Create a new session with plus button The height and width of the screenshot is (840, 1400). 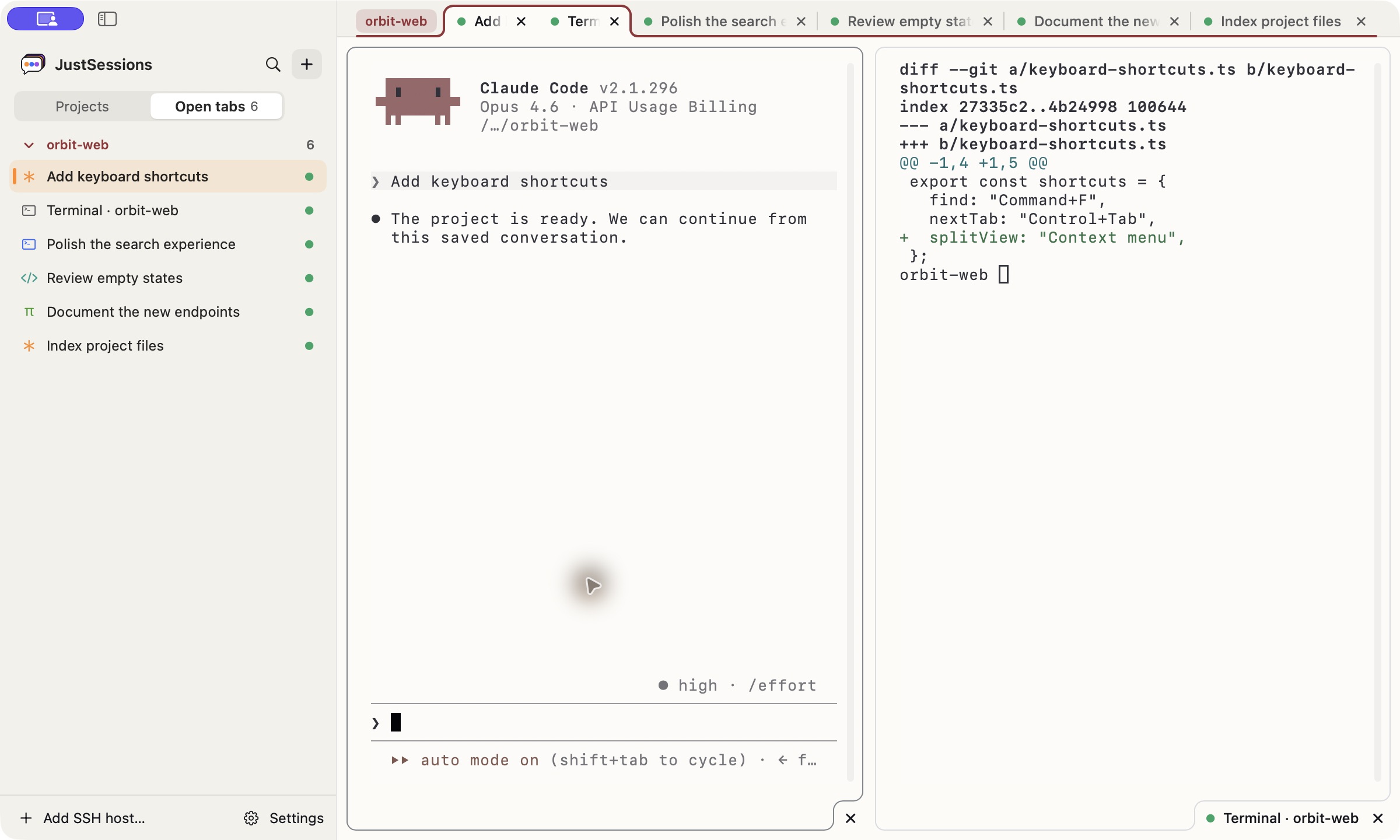[x=307, y=64]
